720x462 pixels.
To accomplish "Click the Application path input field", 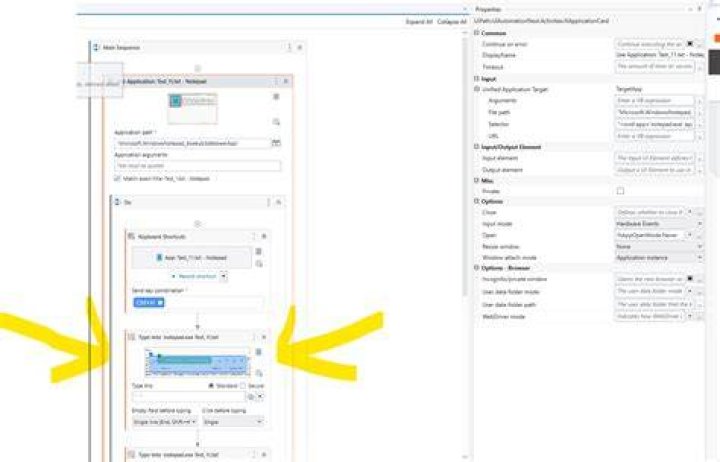I will point(192,143).
